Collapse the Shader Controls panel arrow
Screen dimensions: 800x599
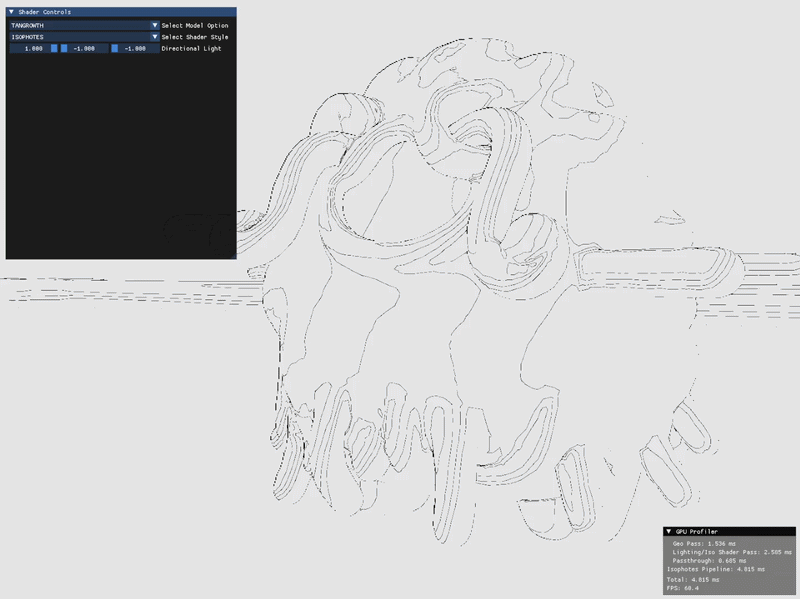click(11, 12)
